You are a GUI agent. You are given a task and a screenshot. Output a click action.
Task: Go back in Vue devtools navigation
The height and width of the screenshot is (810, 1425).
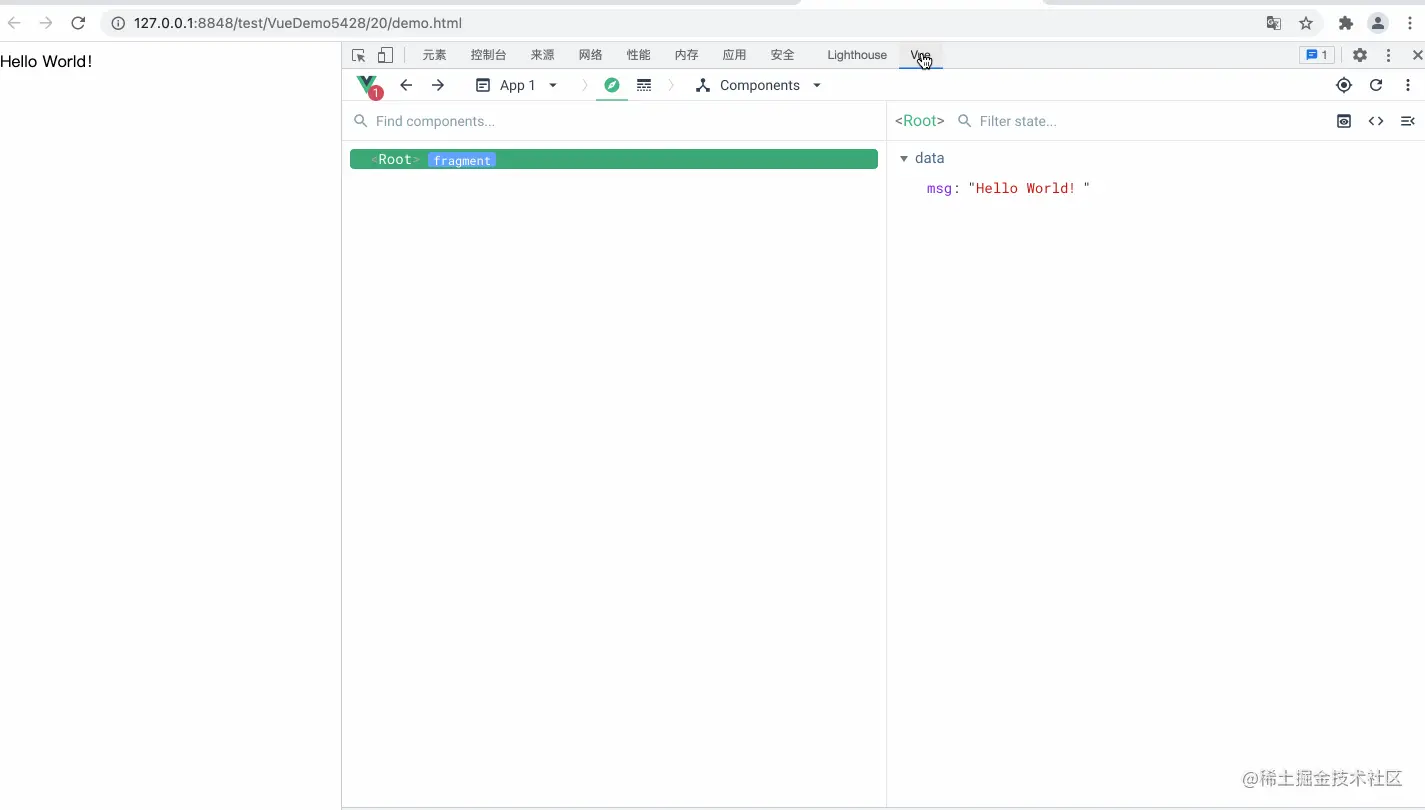tap(406, 85)
